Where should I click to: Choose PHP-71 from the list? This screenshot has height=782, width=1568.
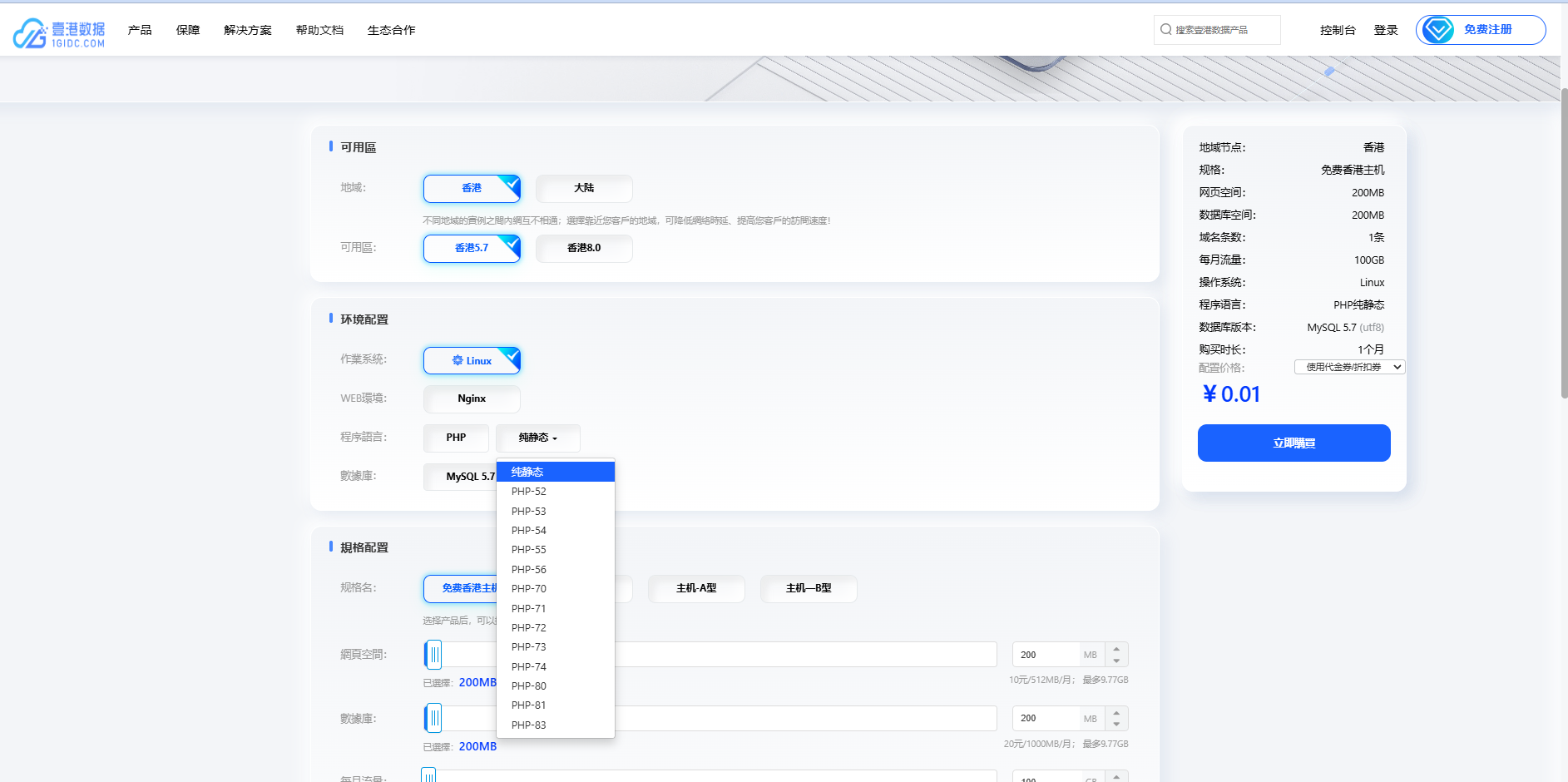coord(556,609)
